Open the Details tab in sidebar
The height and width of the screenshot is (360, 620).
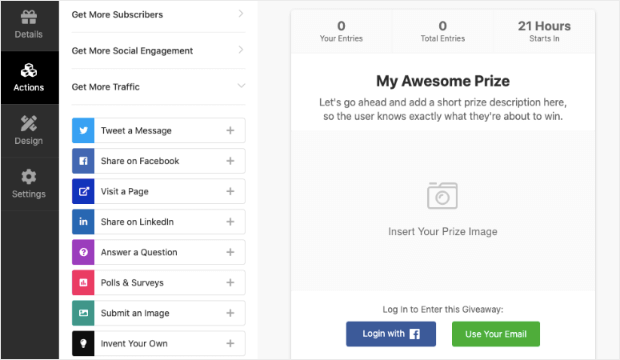click(x=29, y=25)
